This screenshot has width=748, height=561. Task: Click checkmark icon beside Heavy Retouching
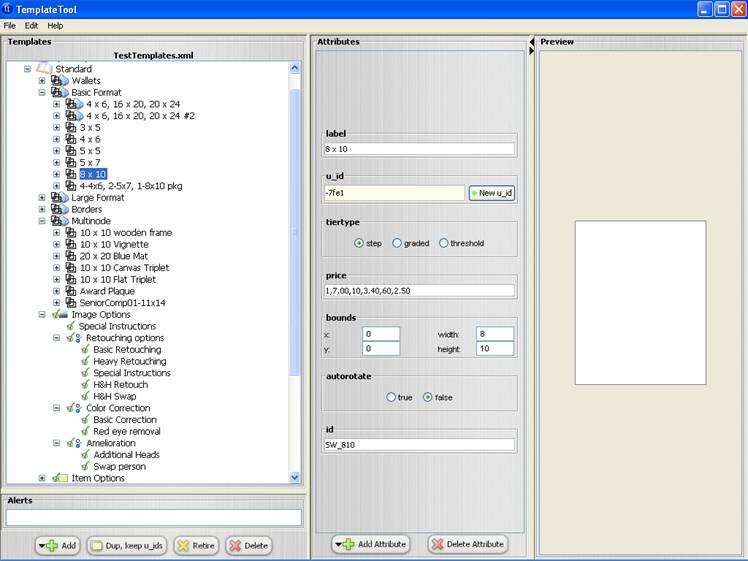[x=85, y=361]
